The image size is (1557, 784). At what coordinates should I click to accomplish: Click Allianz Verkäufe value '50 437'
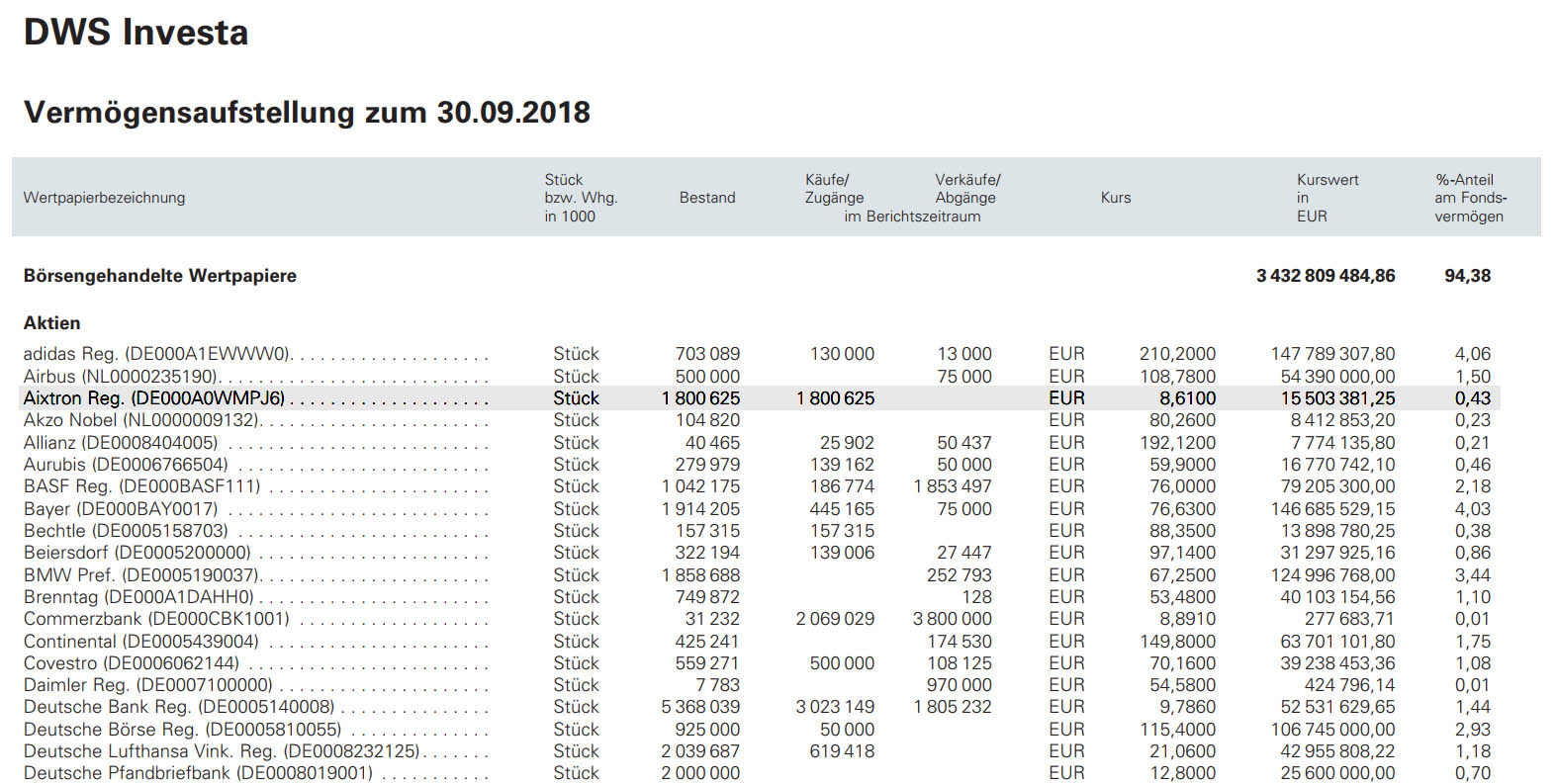(964, 443)
